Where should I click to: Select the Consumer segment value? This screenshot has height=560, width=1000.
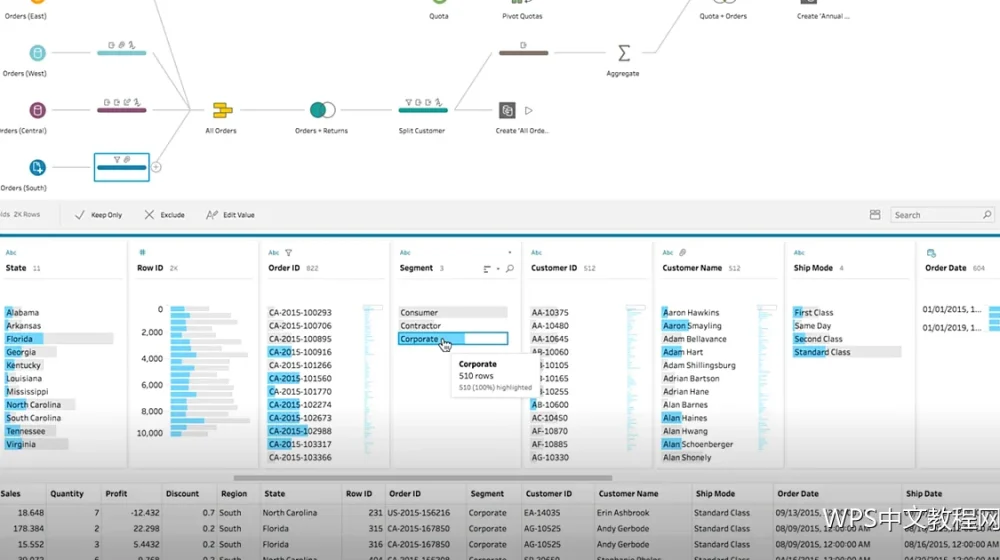point(453,313)
